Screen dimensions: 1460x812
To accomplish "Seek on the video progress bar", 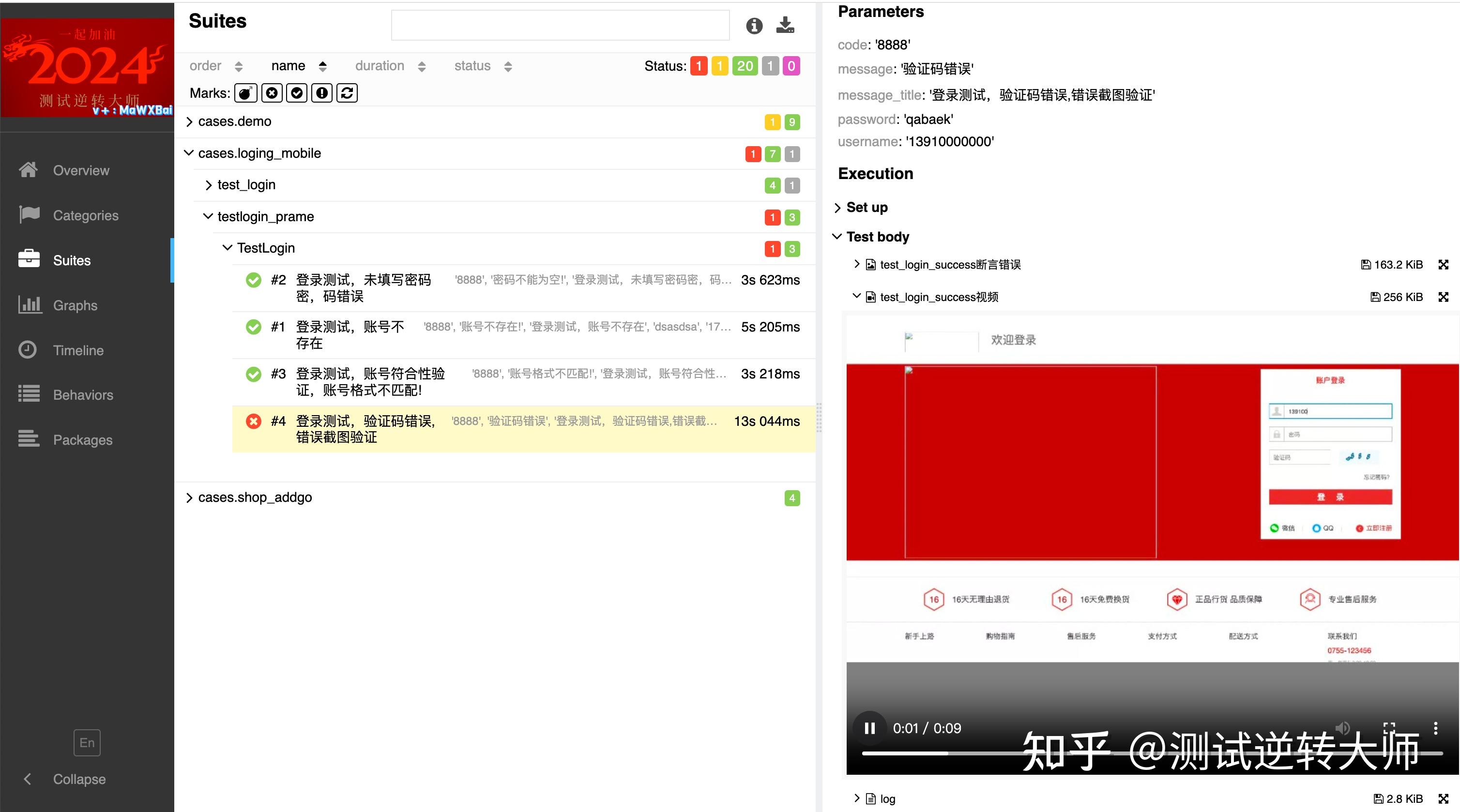I will (1152, 753).
